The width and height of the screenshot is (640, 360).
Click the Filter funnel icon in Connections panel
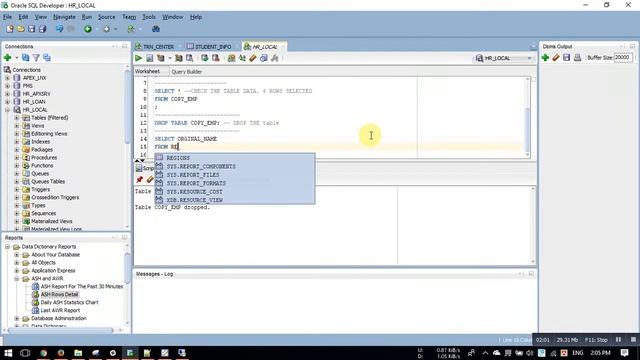click(x=36, y=58)
